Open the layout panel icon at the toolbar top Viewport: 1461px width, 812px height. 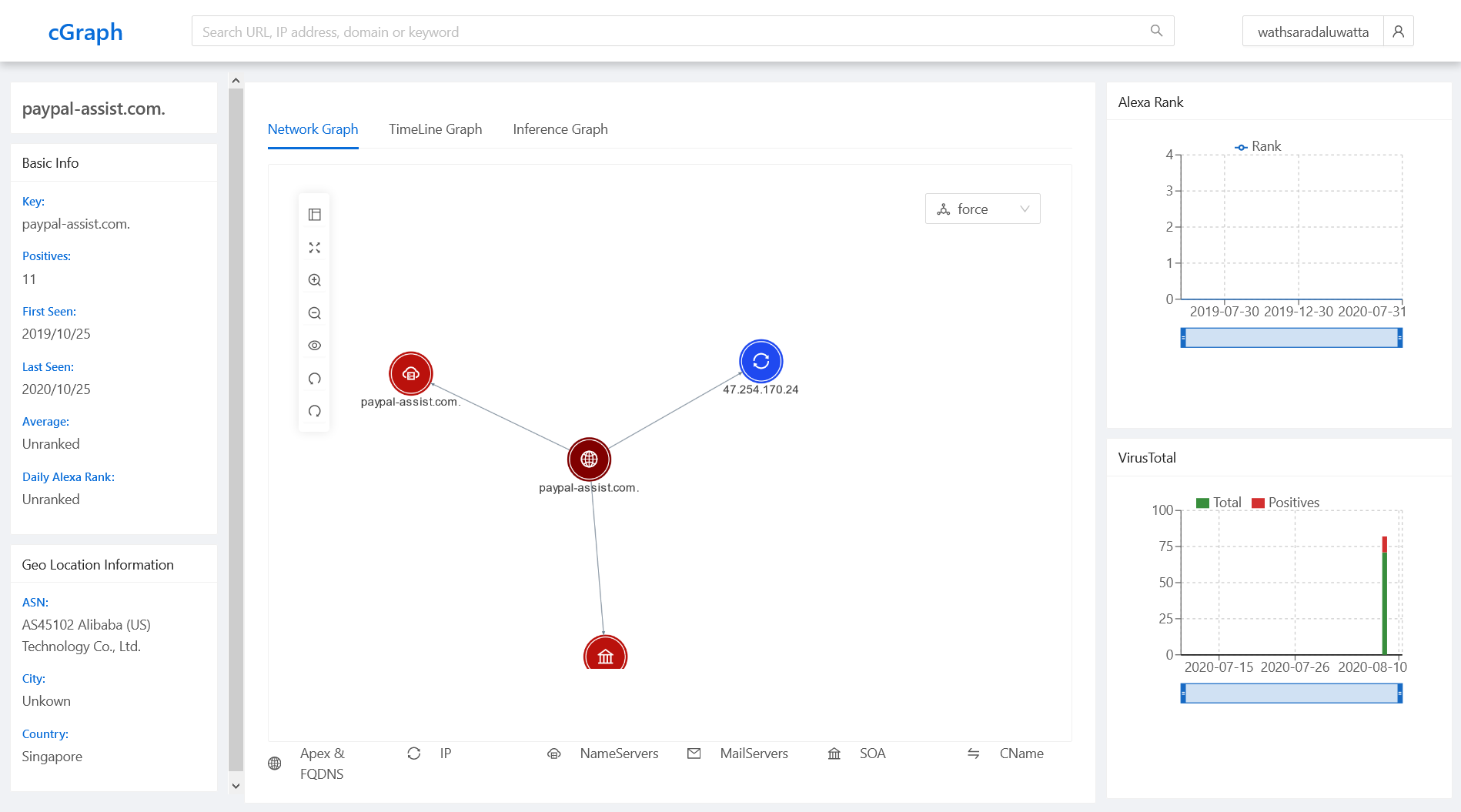pyautogui.click(x=314, y=215)
